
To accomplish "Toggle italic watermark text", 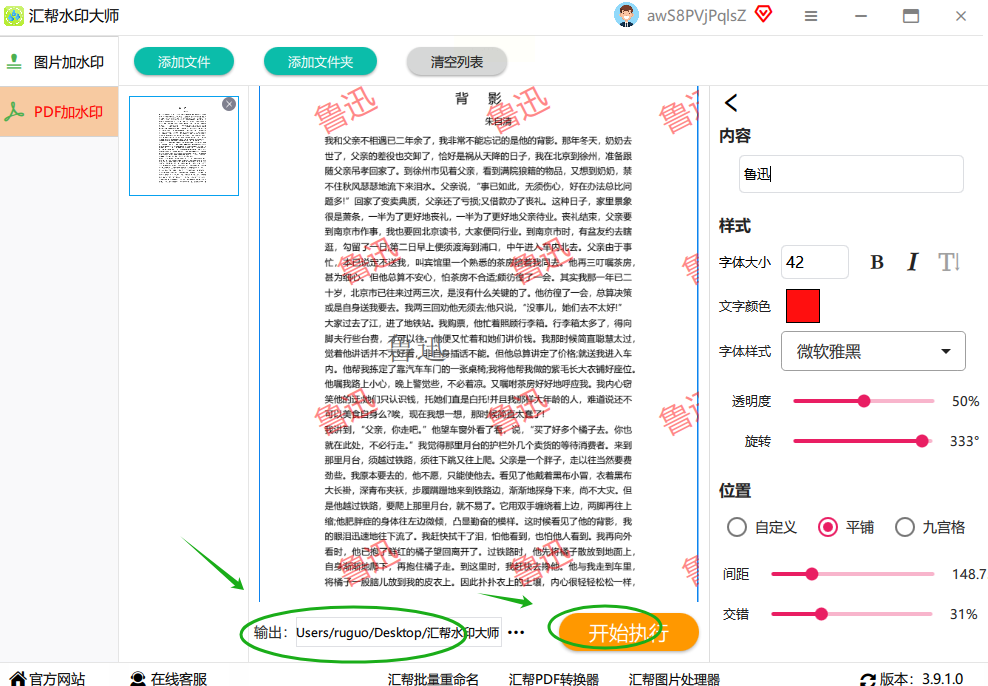I will pos(912,262).
